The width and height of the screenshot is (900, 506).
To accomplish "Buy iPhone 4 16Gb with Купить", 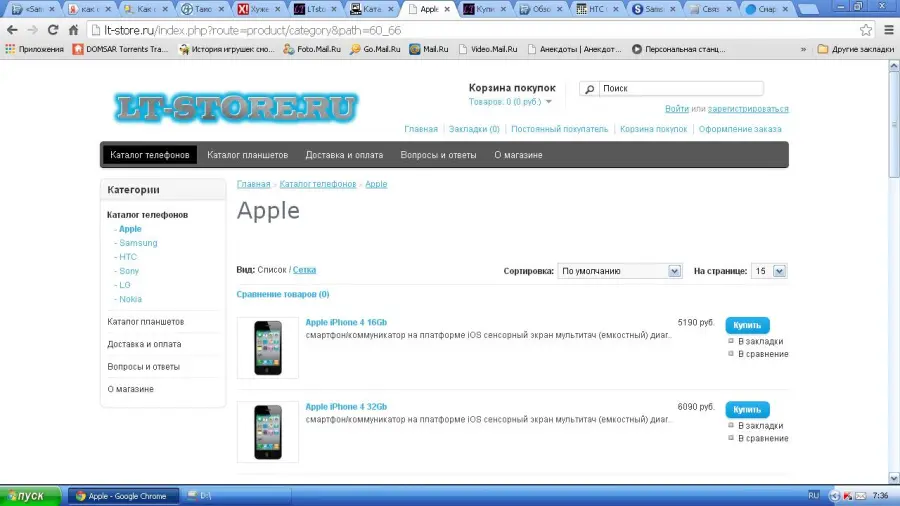I will [747, 325].
